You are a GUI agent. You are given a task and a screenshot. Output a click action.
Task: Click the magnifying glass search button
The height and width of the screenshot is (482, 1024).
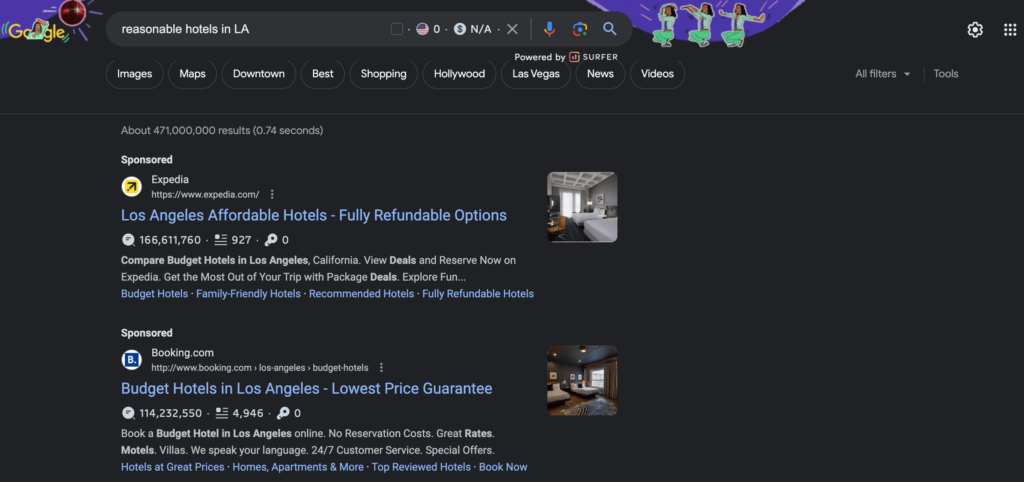[610, 29]
